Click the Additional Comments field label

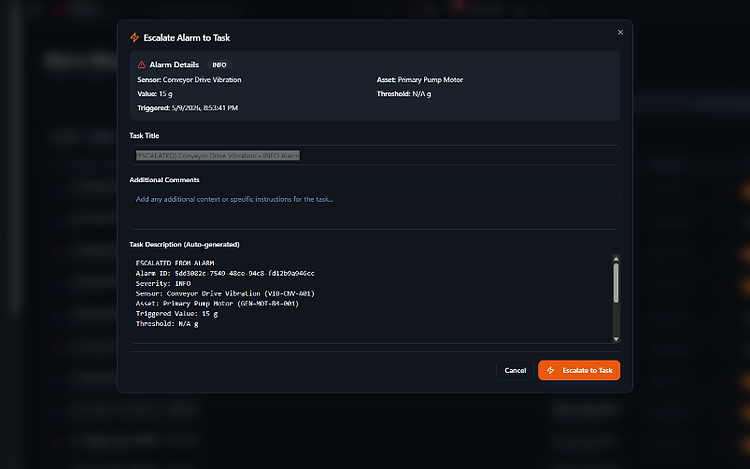(164, 180)
